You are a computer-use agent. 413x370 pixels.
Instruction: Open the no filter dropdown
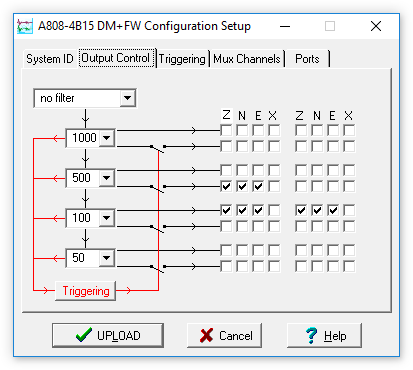[x=127, y=98]
